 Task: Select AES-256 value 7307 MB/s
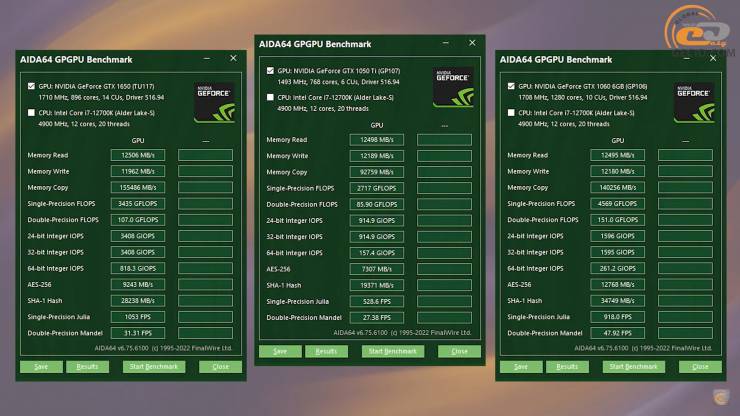(377, 269)
